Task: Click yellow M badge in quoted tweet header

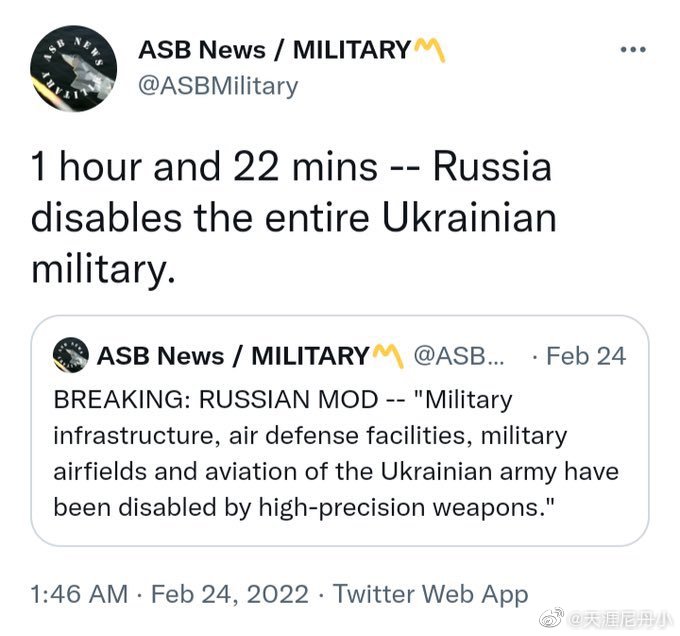Action: point(388,356)
